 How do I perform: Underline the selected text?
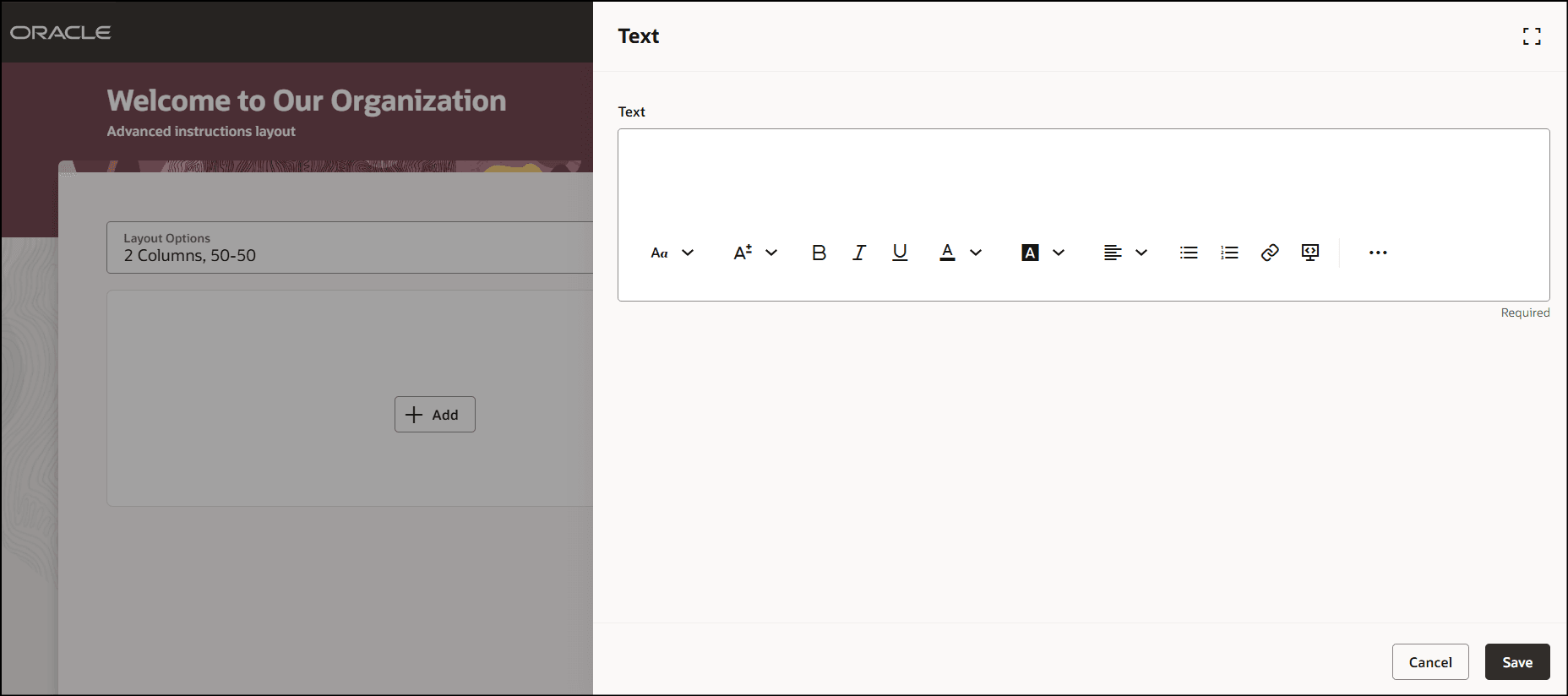pyautogui.click(x=900, y=253)
